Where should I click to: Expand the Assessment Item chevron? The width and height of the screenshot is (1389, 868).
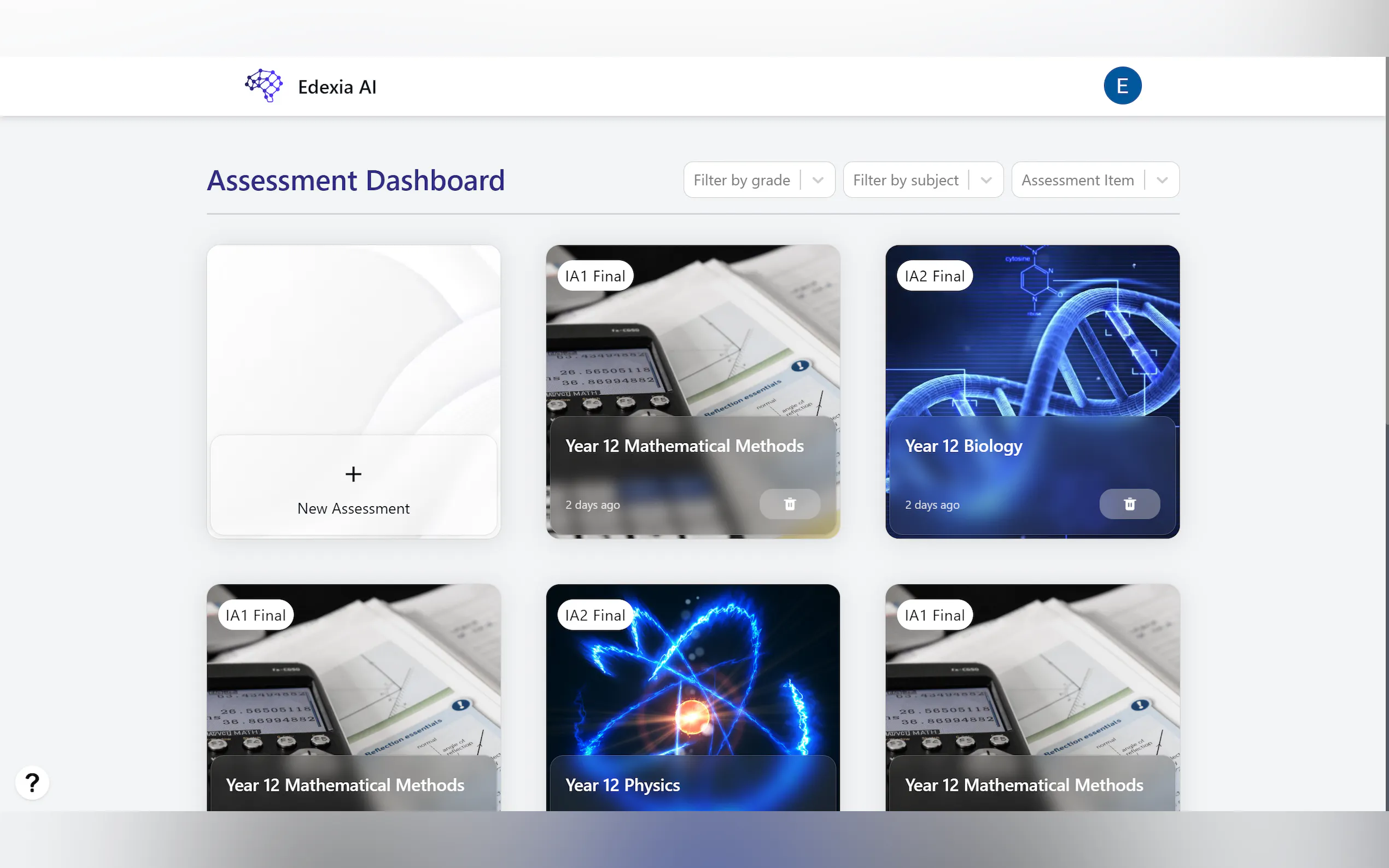[1162, 180]
